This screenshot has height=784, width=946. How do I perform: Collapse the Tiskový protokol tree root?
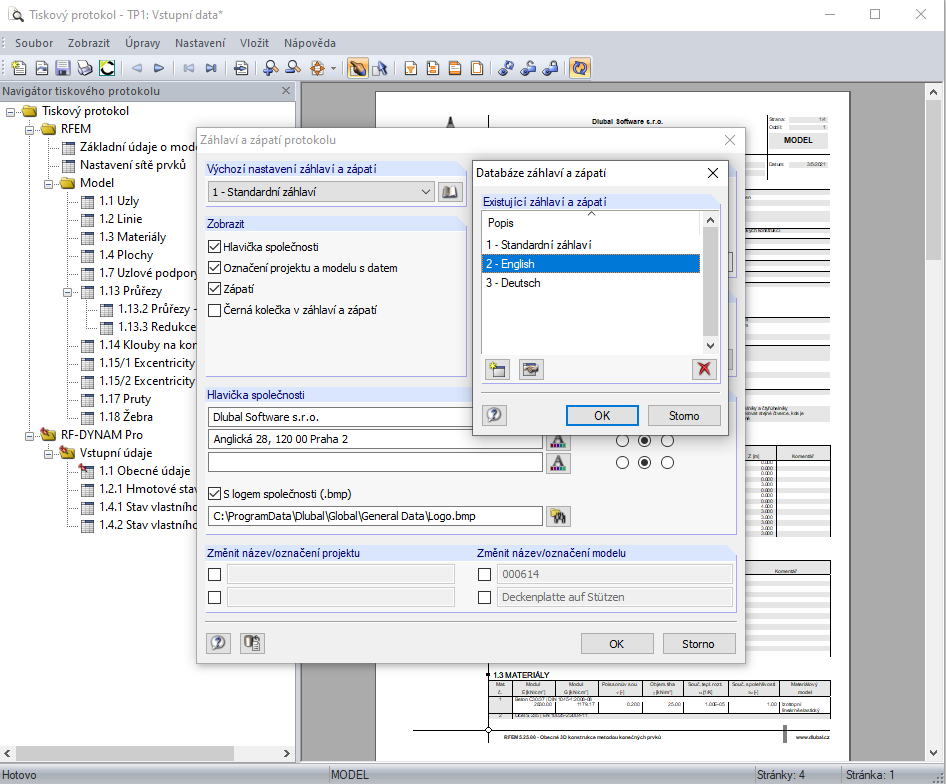pos(10,112)
